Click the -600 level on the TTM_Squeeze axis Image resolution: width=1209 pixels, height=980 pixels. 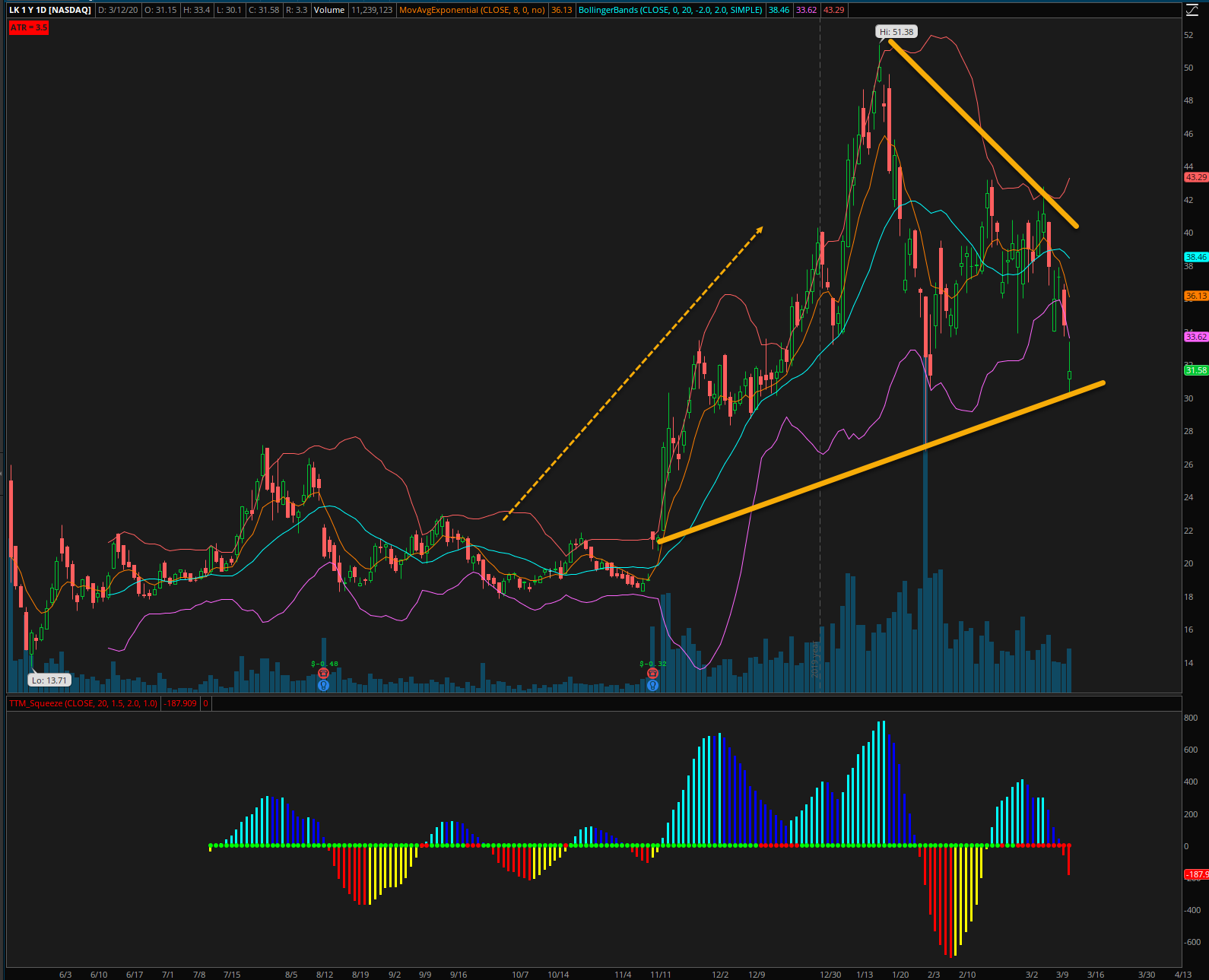tap(1192, 942)
